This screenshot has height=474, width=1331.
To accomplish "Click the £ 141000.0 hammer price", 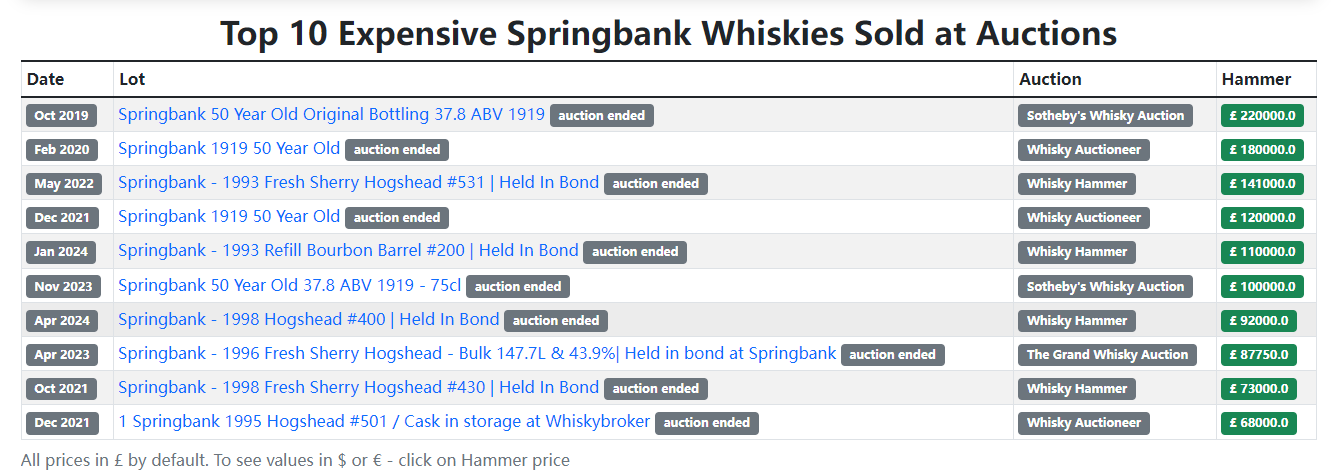I will (x=1262, y=184).
